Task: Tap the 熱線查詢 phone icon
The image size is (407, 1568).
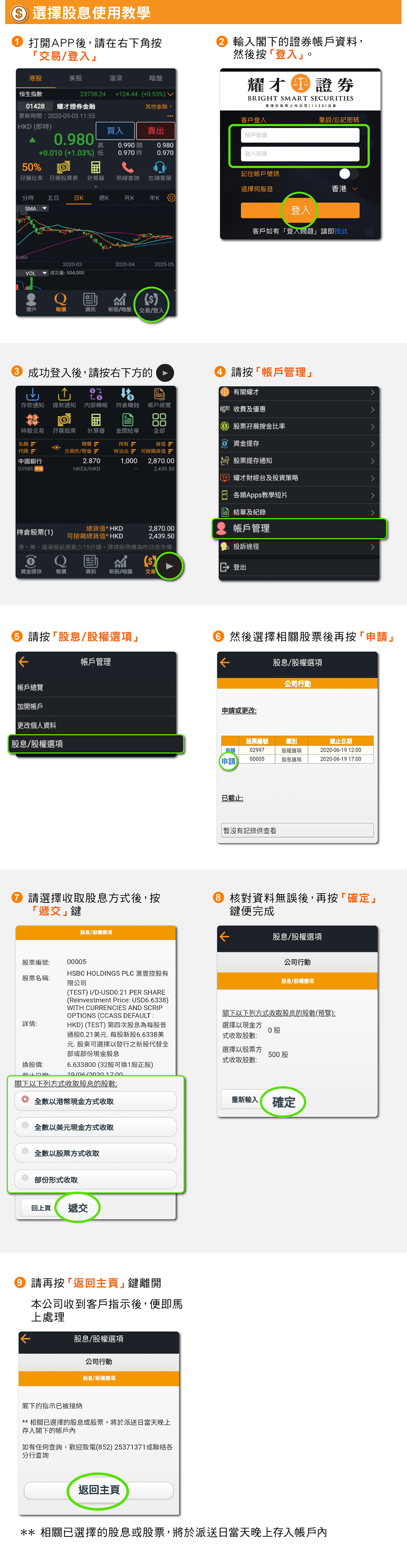Action: point(127,171)
